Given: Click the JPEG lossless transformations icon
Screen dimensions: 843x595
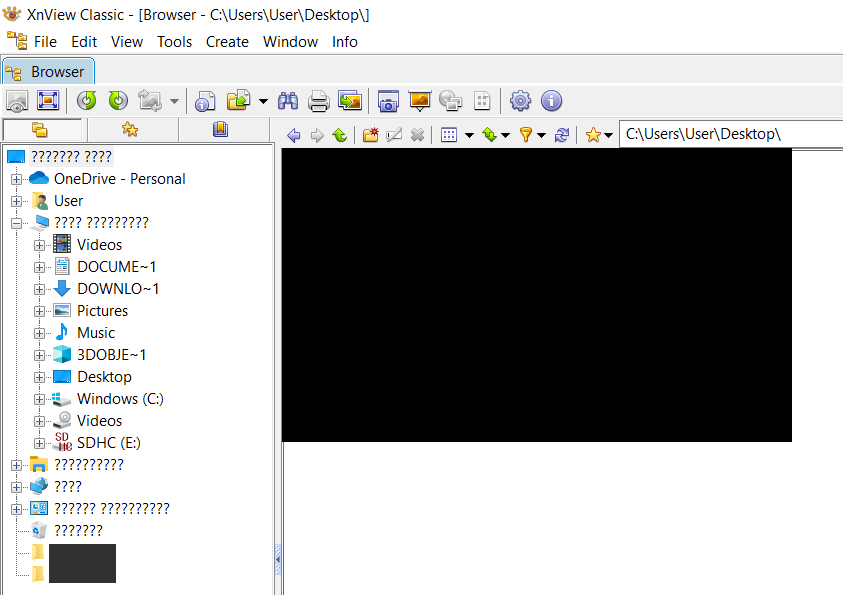Looking at the screenshot, I should 150,101.
